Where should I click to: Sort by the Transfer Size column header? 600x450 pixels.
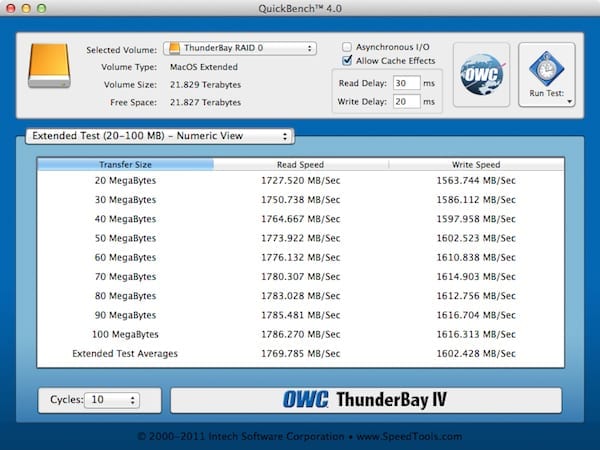126,164
